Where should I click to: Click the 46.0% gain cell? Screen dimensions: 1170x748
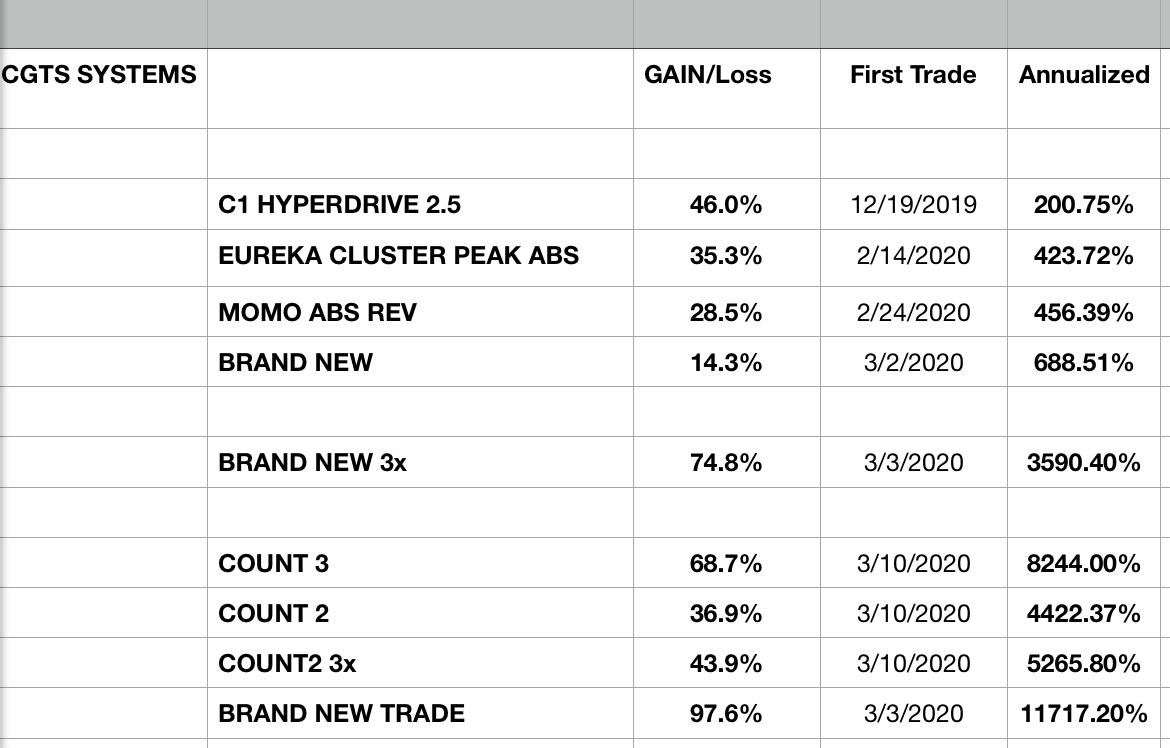click(726, 205)
